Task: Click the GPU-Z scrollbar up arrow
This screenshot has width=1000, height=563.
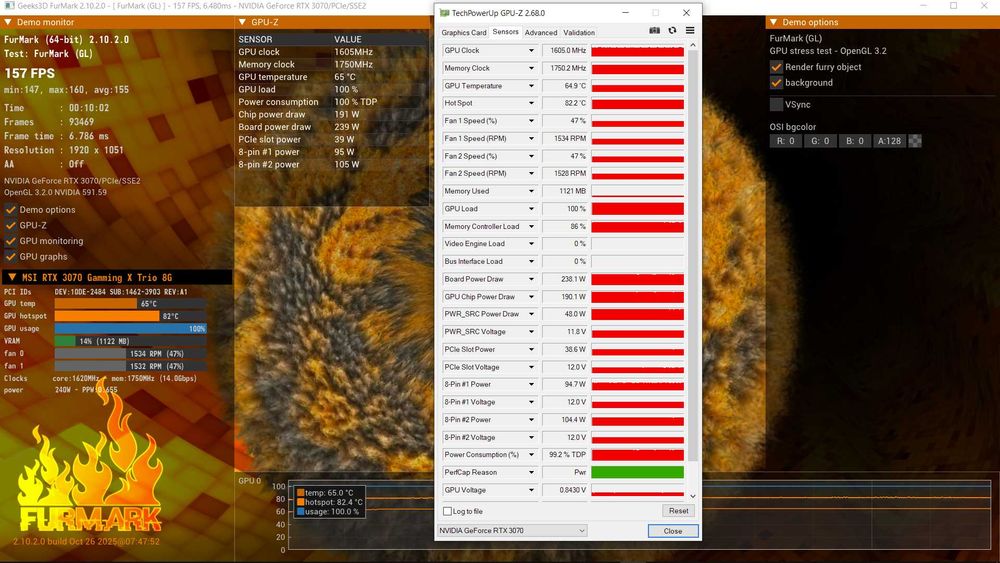Action: 693,45
